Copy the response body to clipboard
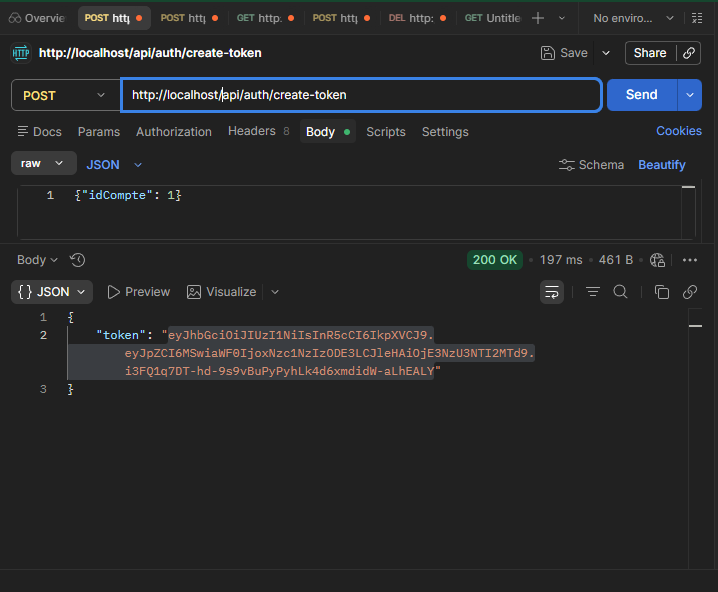 (x=661, y=292)
